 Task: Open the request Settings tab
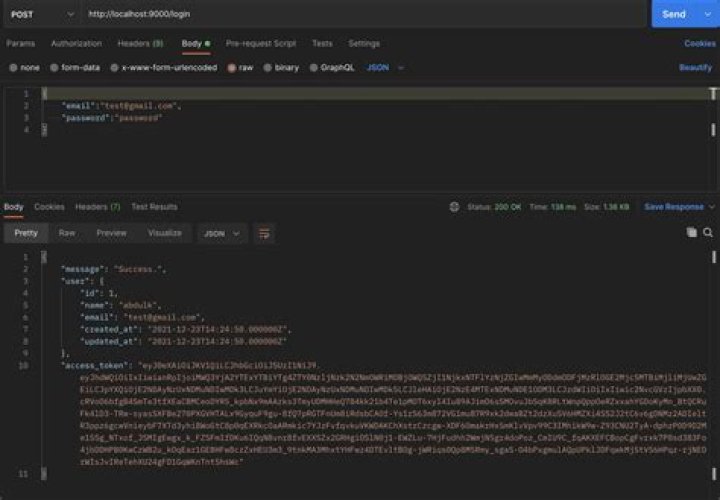click(364, 44)
